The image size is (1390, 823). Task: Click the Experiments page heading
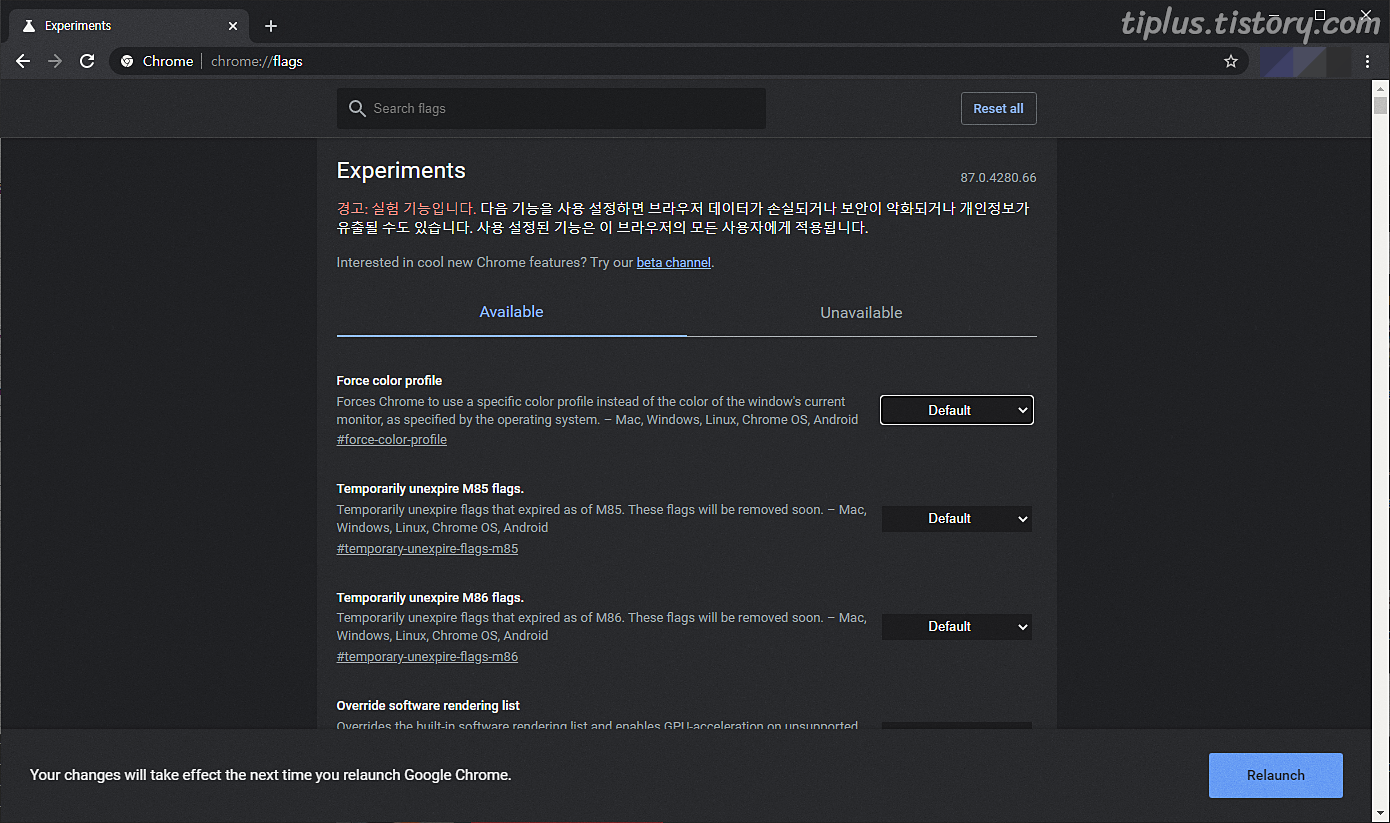coord(401,170)
